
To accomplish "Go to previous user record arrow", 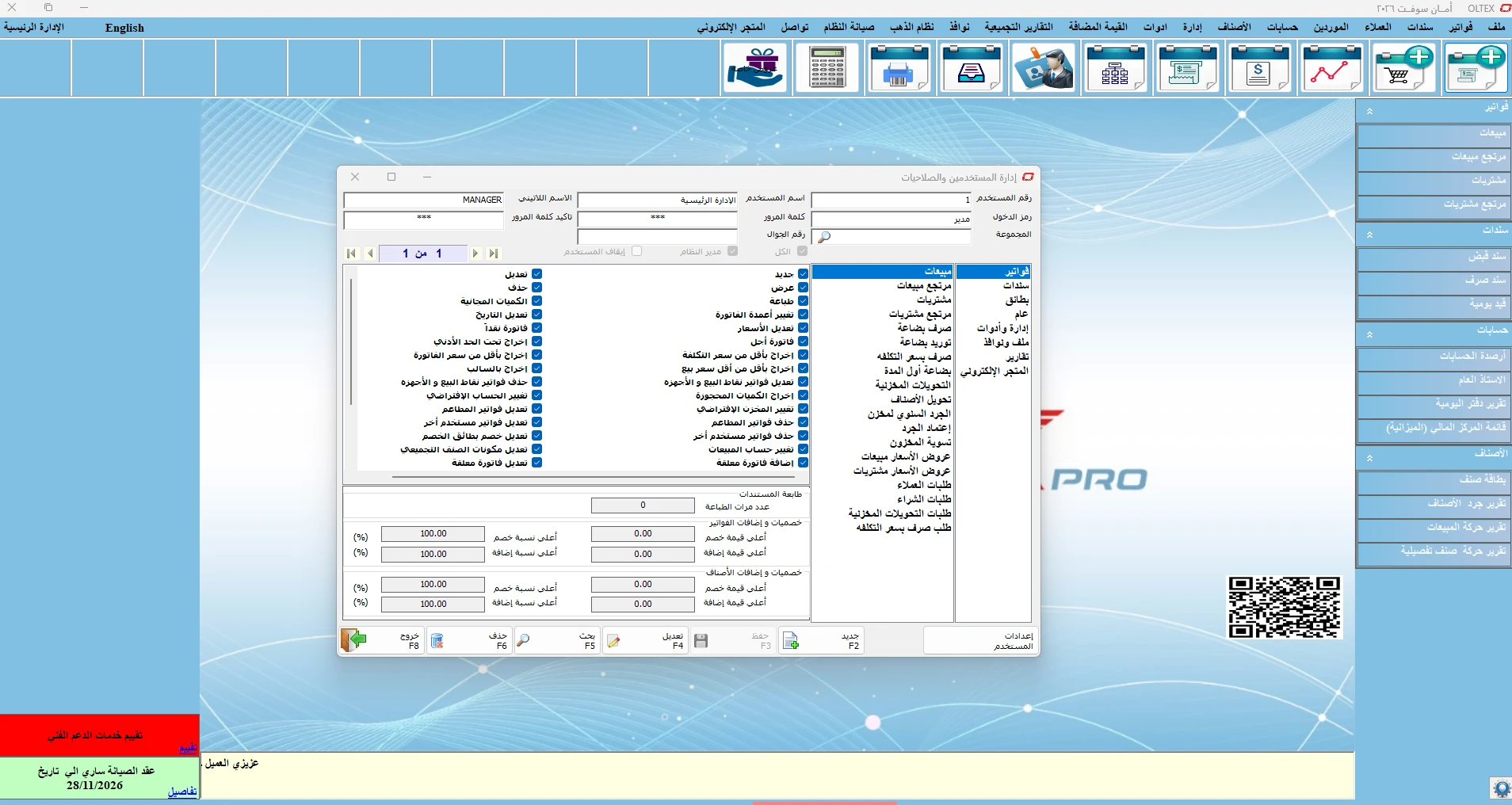I will point(370,254).
